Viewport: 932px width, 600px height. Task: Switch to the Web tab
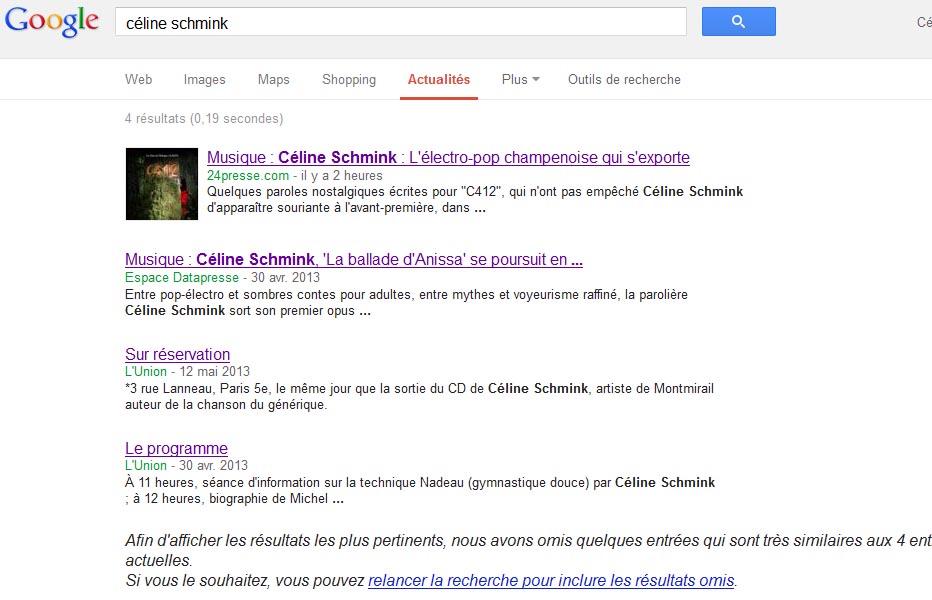click(x=138, y=80)
